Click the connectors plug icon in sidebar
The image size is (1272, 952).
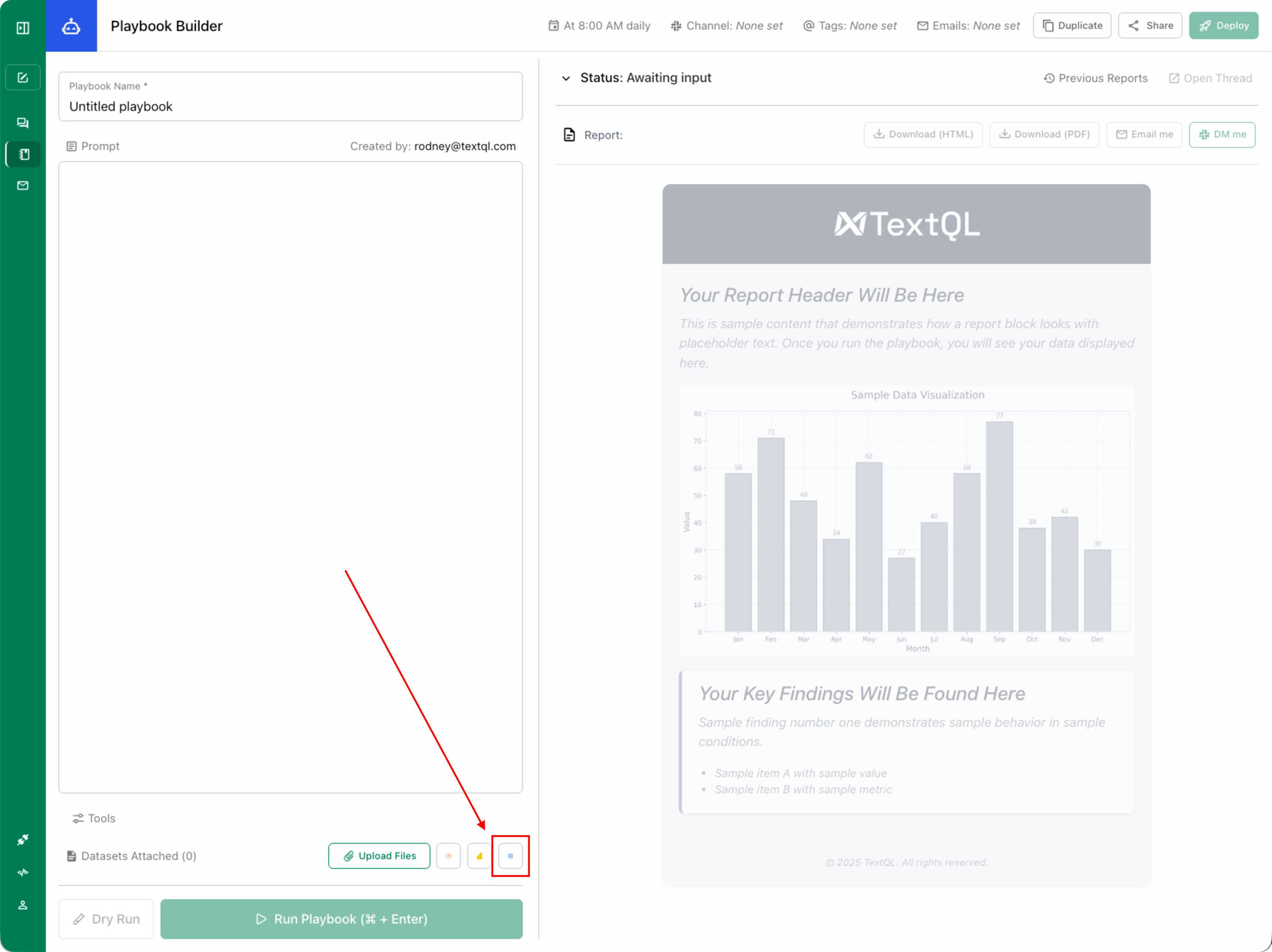pyautogui.click(x=23, y=839)
